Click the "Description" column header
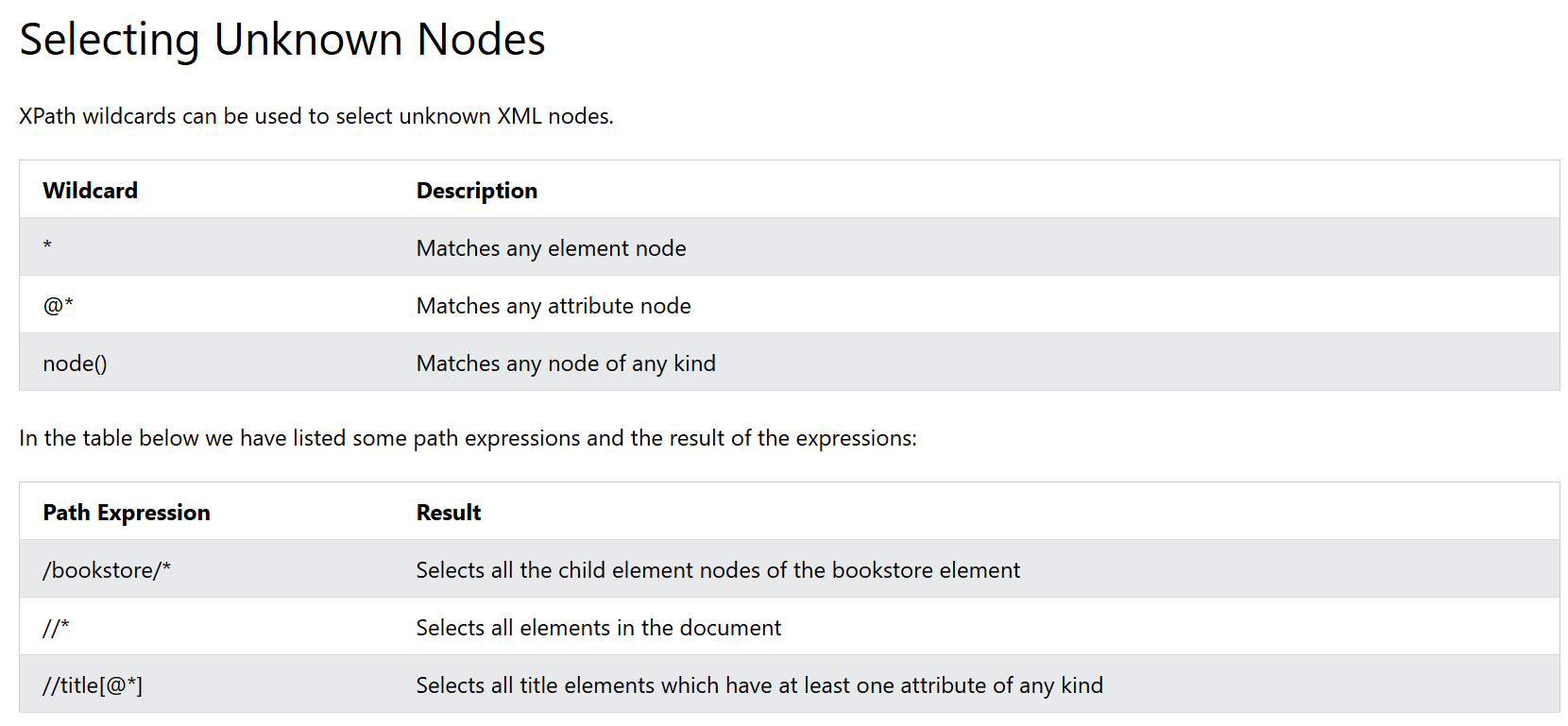The width and height of the screenshot is (1568, 726). (476, 191)
